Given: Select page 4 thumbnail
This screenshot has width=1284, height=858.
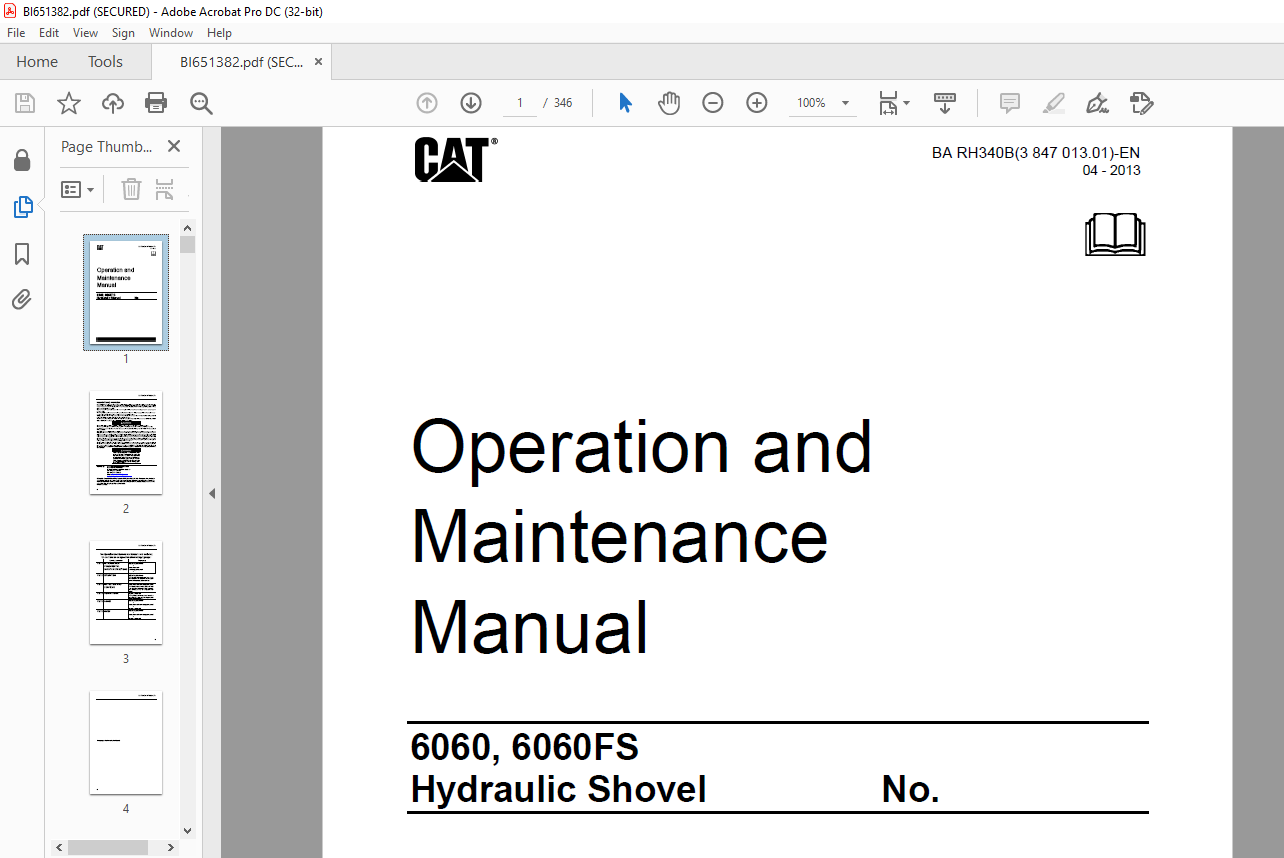Looking at the screenshot, I should (x=126, y=742).
